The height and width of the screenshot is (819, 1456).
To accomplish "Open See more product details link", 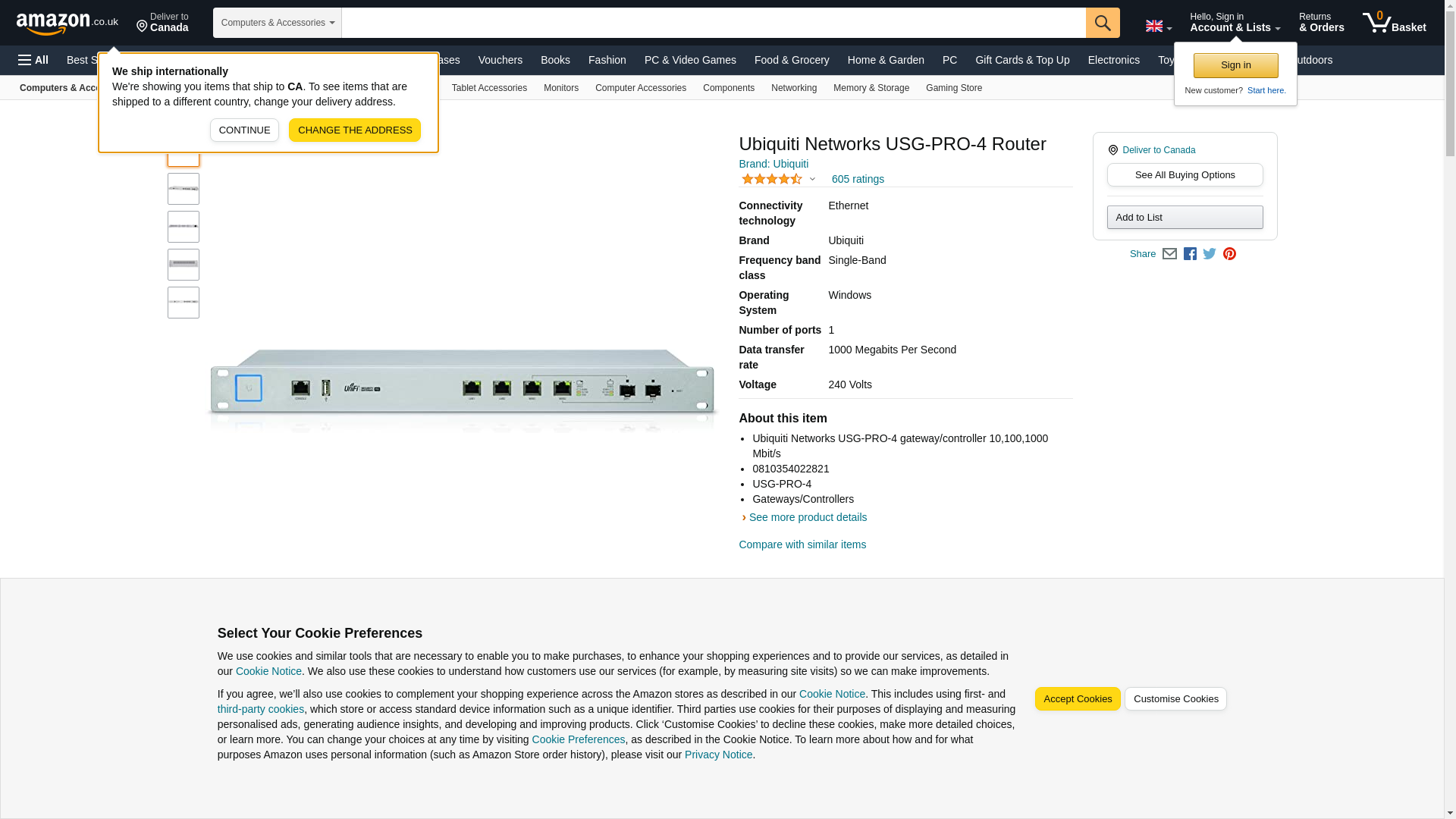I will [807, 517].
